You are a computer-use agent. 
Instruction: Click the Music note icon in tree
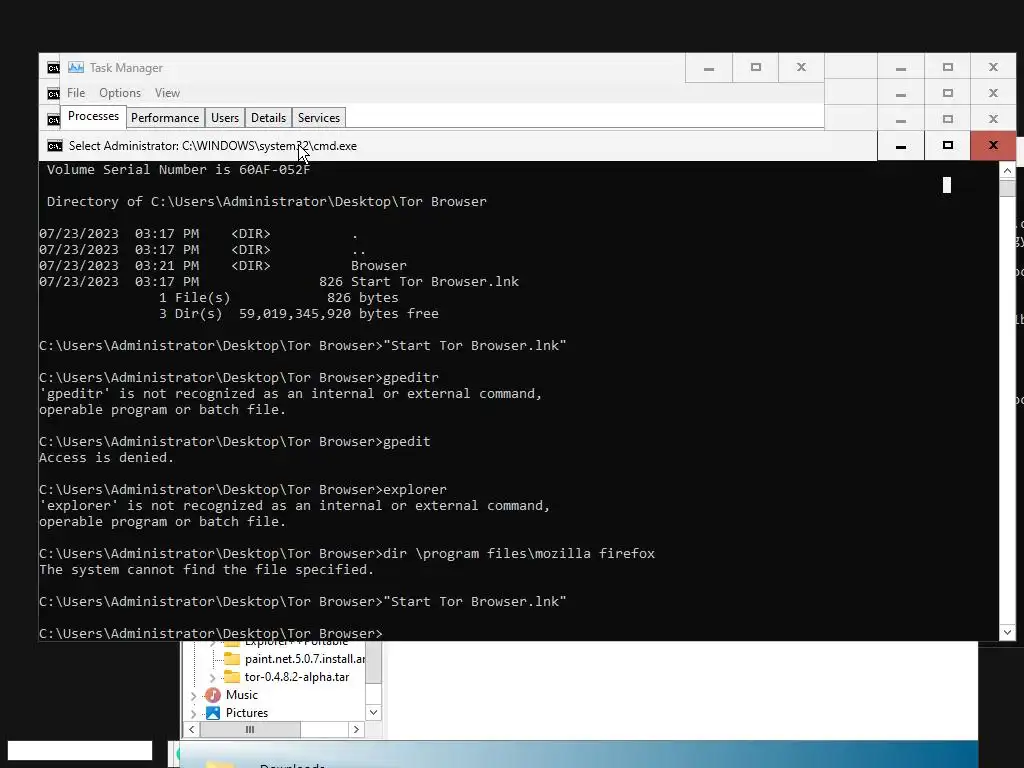(213, 695)
